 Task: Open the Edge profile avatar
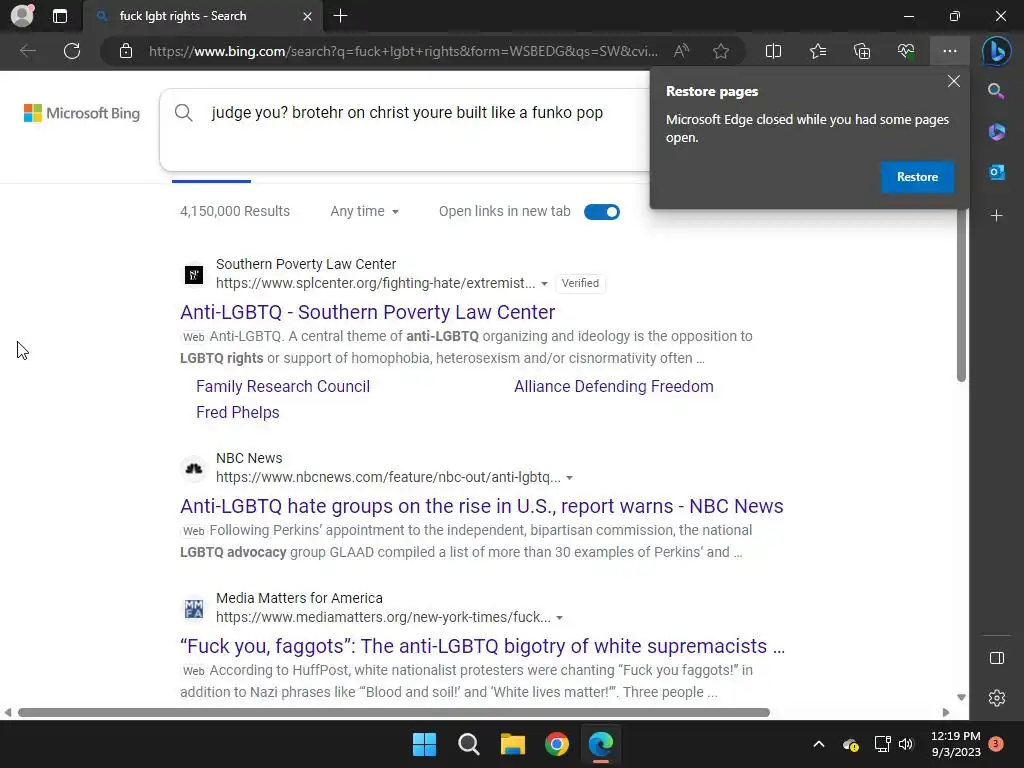[22, 16]
